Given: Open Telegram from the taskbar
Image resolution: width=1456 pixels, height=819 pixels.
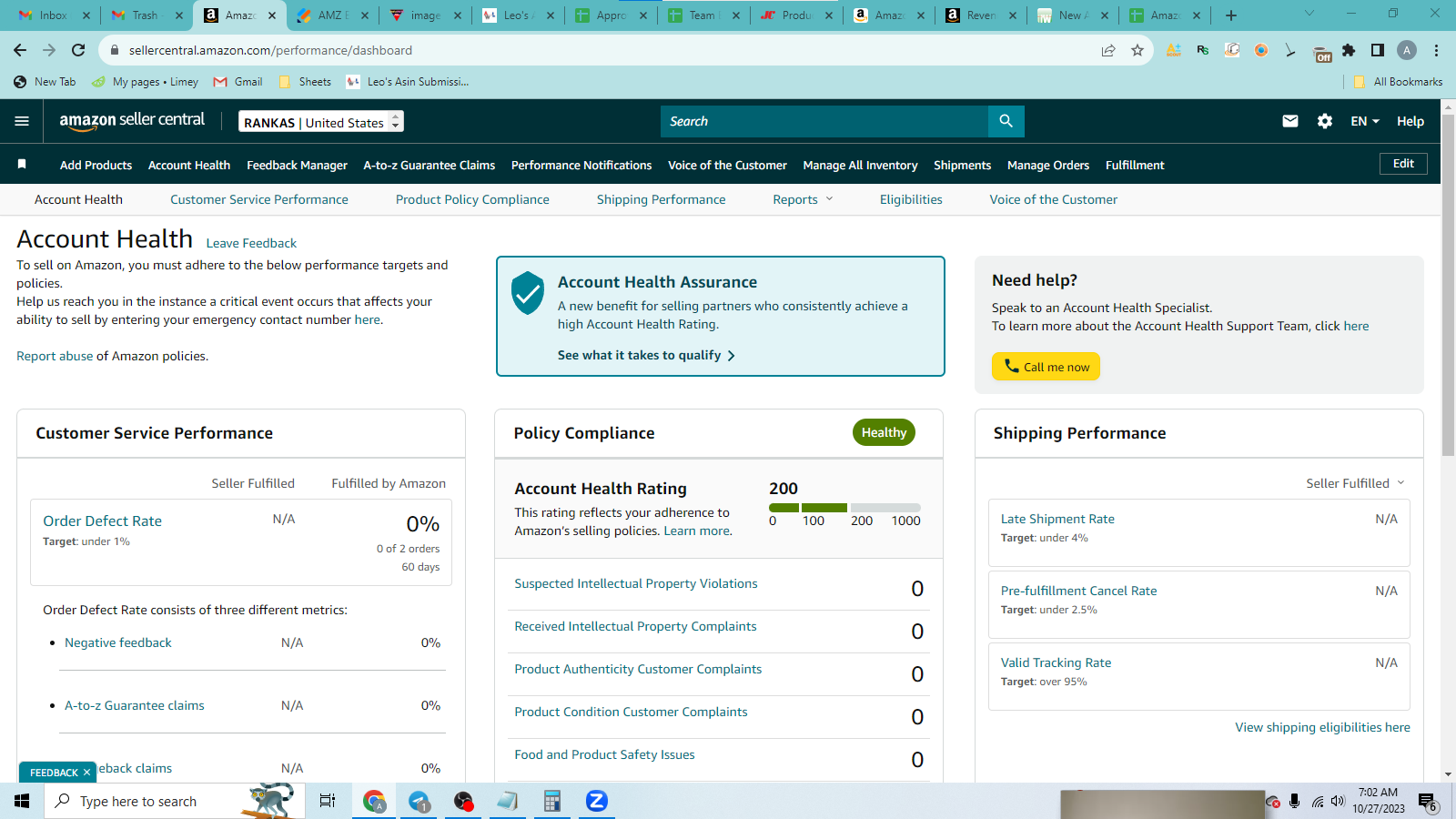Looking at the screenshot, I should pyautogui.click(x=419, y=801).
